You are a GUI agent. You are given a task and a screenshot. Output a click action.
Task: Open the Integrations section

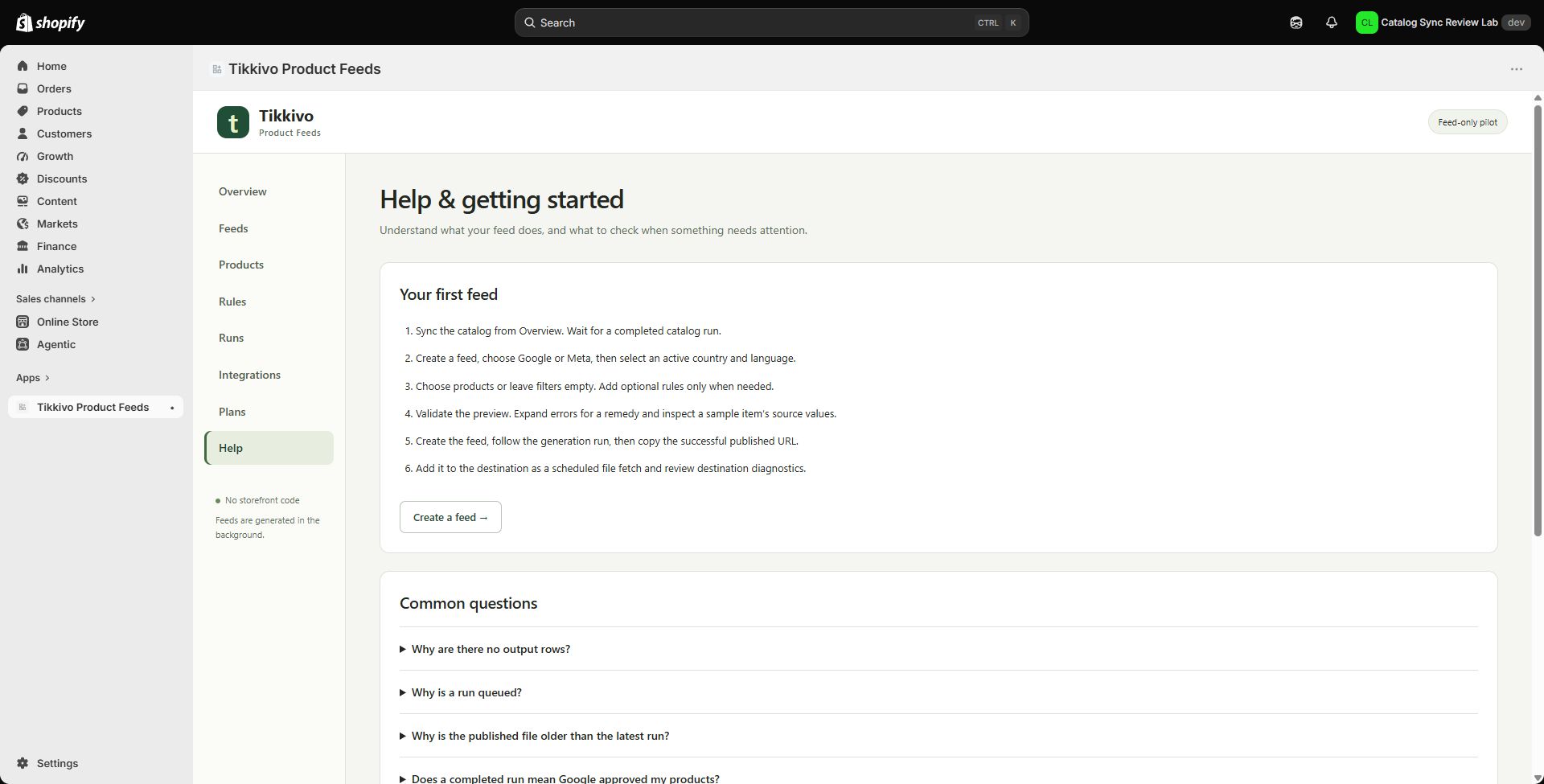[269, 375]
